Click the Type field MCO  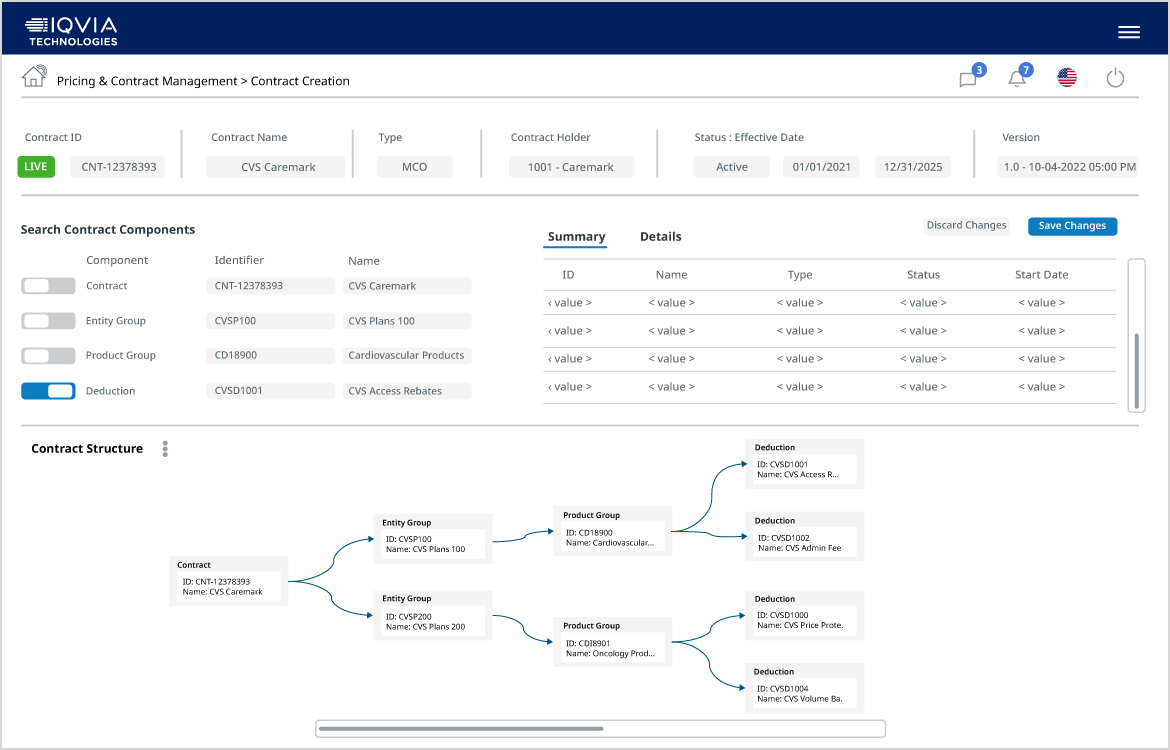[415, 167]
